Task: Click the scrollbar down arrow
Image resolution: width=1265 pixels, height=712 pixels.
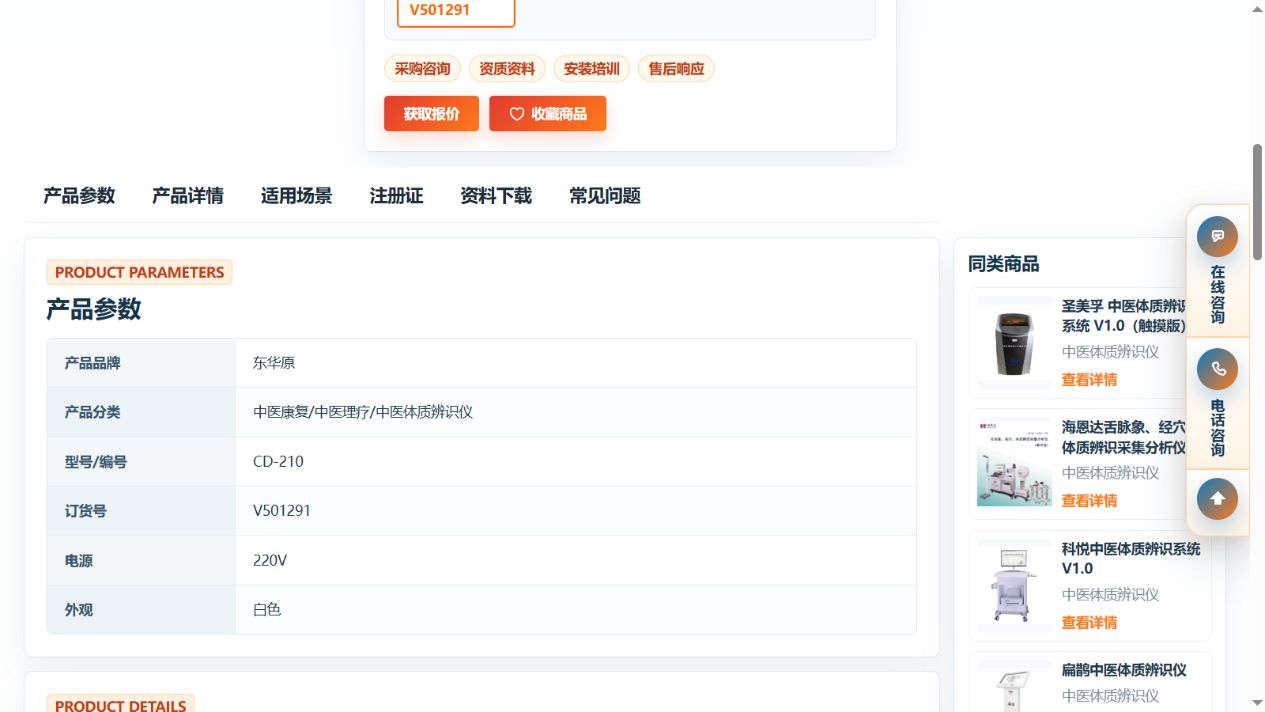Action: 1258,704
